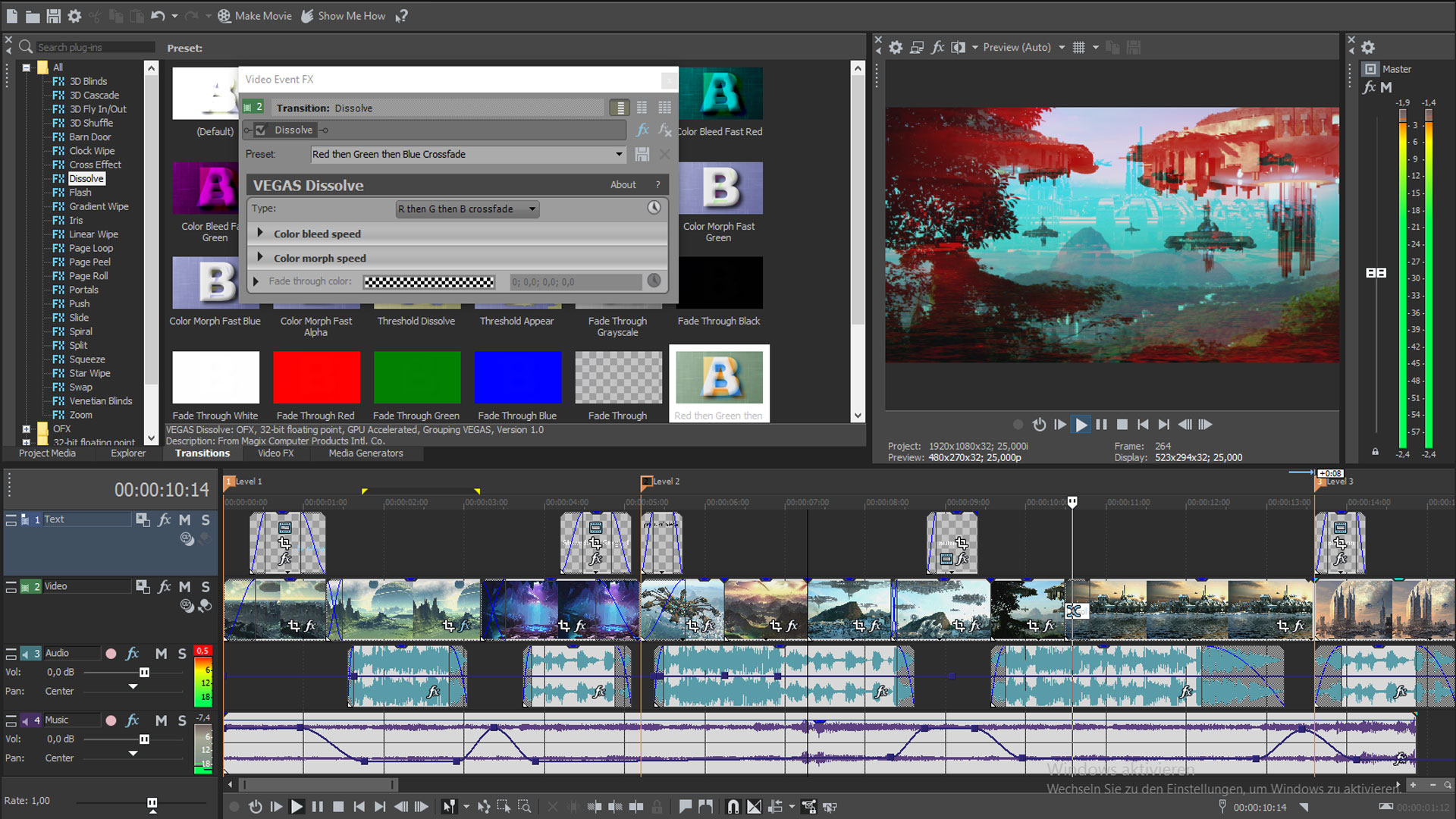Click the track FX icon on the Text track
1456x819 pixels.
[164, 519]
